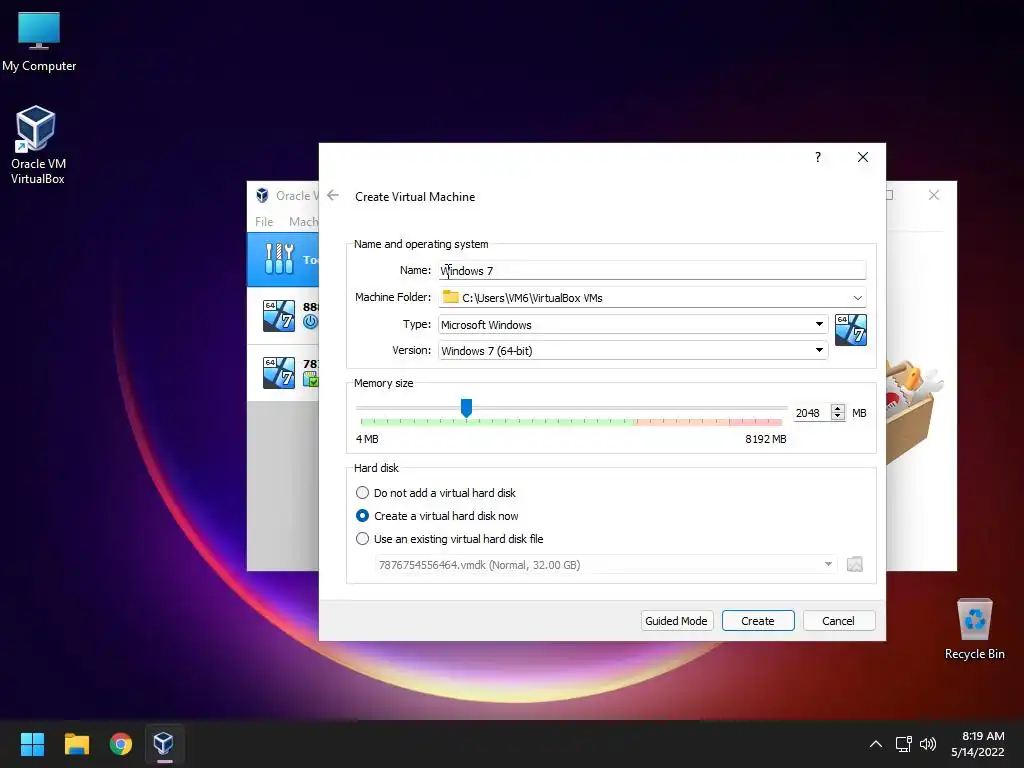Open the volume control in the tray
1024x768 pixels.
click(x=927, y=744)
